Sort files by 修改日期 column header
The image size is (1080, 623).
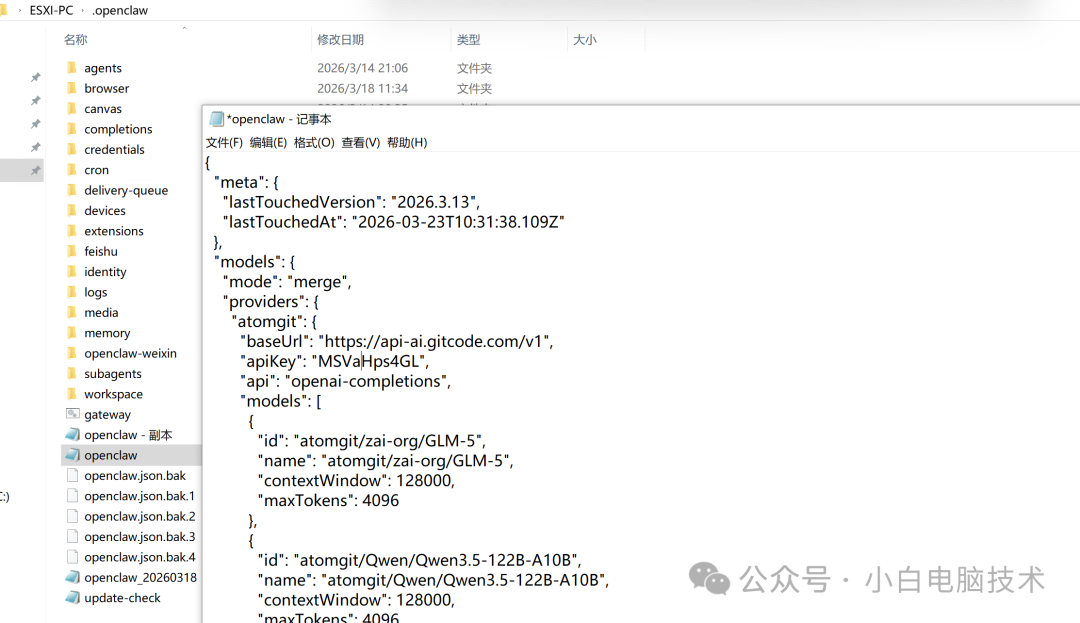click(x=340, y=40)
